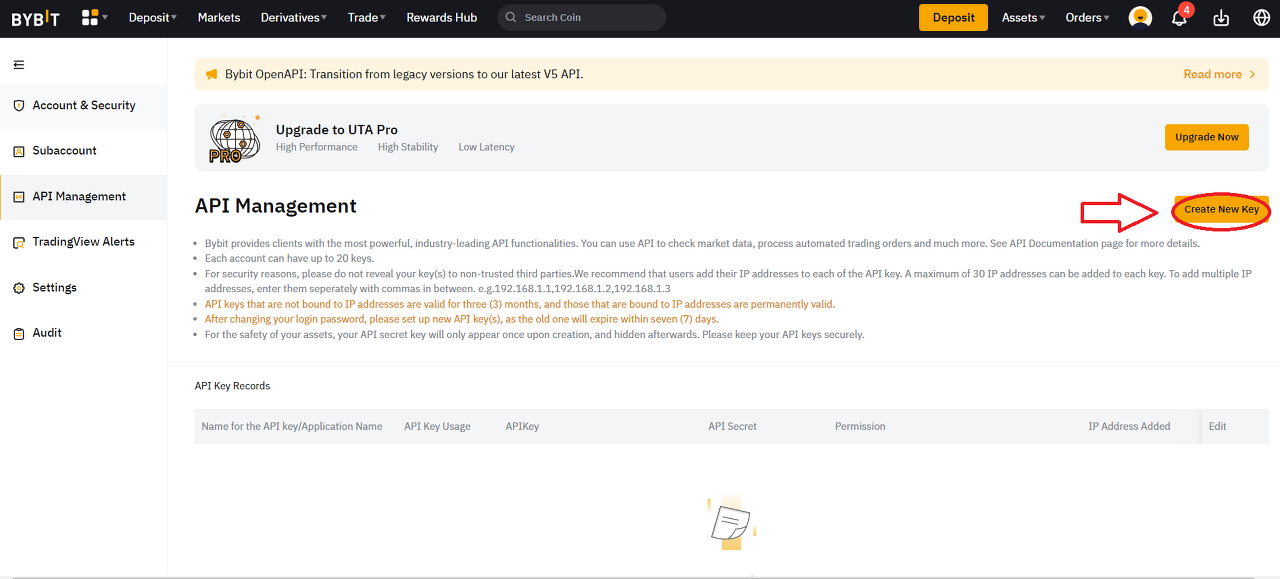Click the Audit clipboard icon
The height and width of the screenshot is (579, 1280).
point(19,333)
